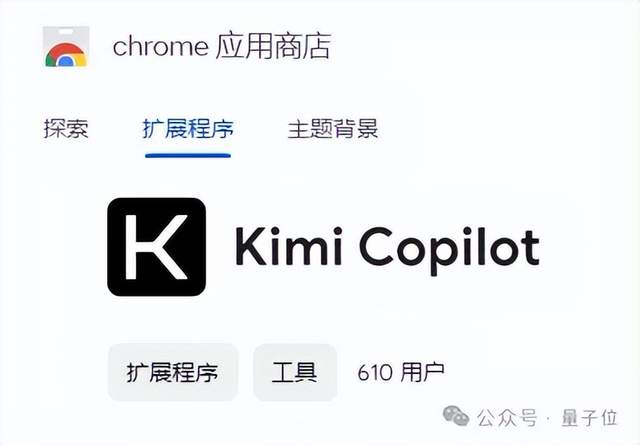Click the word "Kimi" in the title
This screenshot has width=640, height=445.
[x=289, y=246]
